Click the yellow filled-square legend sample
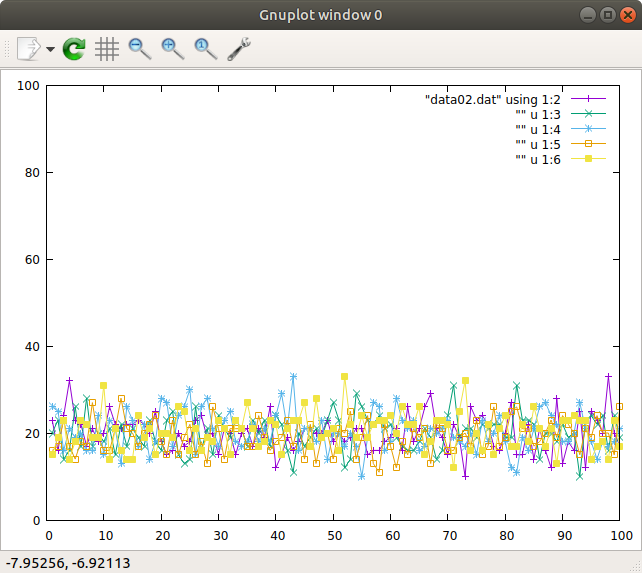 [x=588, y=159]
